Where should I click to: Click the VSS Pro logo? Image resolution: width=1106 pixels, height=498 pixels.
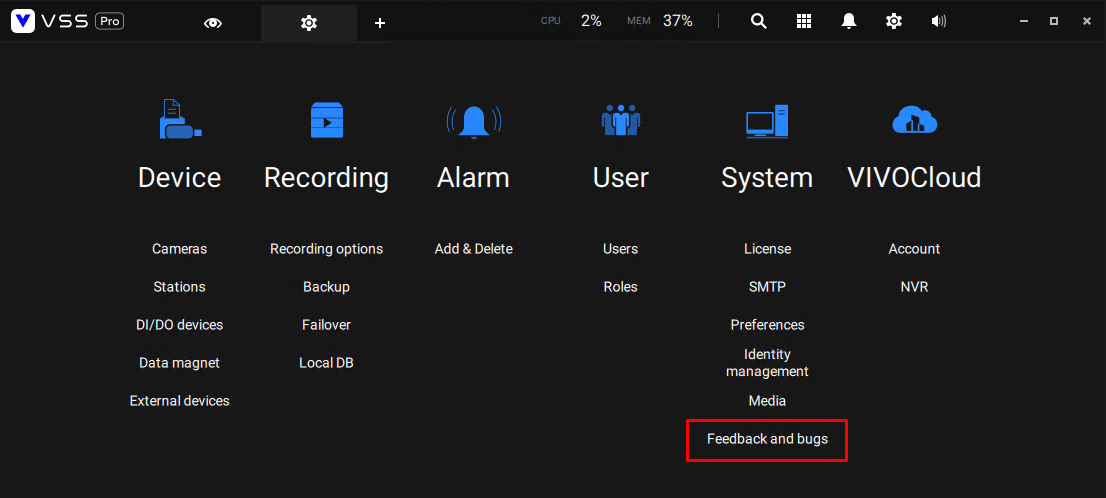pos(68,22)
